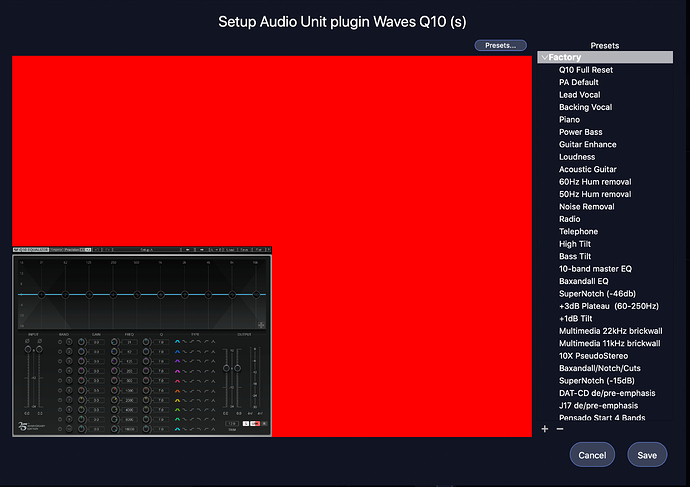Click the right output fader handle
This screenshot has height=487, width=690.
[238, 368]
